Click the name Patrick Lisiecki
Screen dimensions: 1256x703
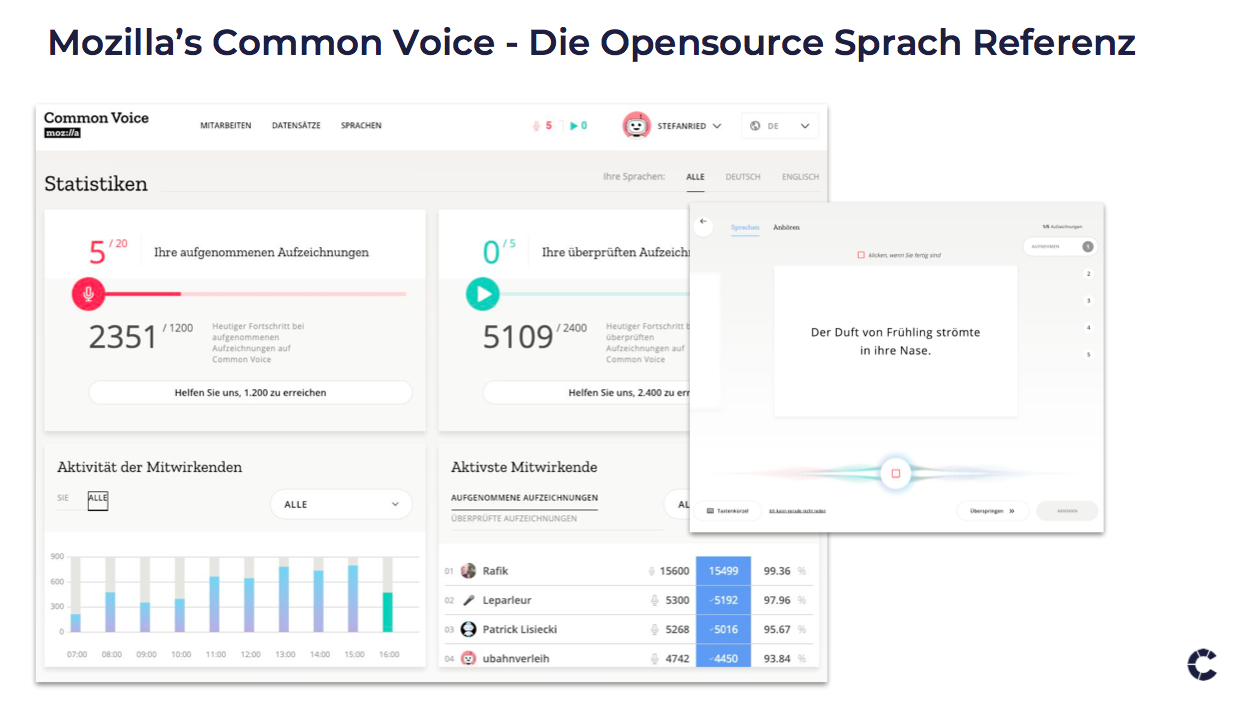[x=520, y=629]
